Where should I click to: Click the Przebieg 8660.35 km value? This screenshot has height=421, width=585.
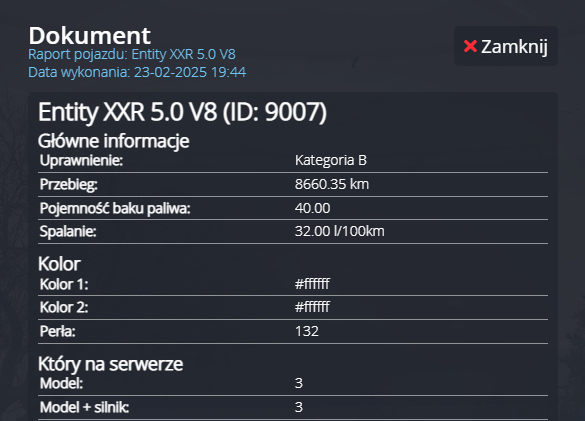coord(332,184)
